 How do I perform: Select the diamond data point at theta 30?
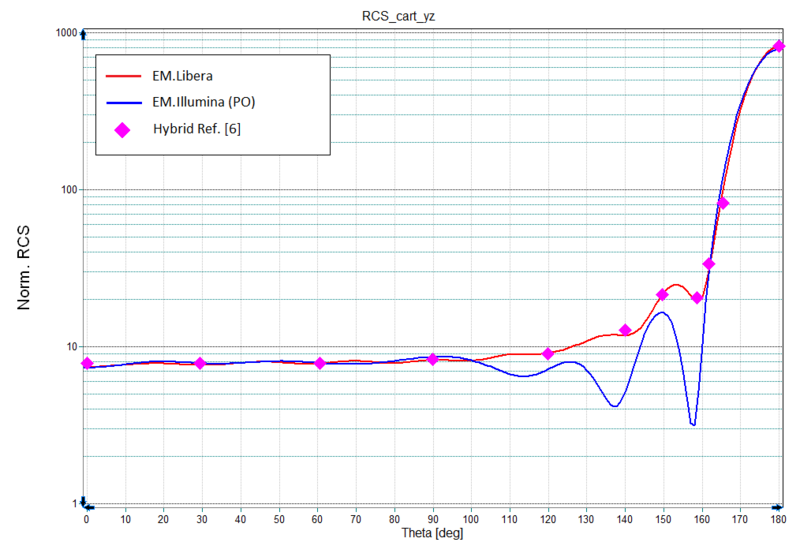200,363
